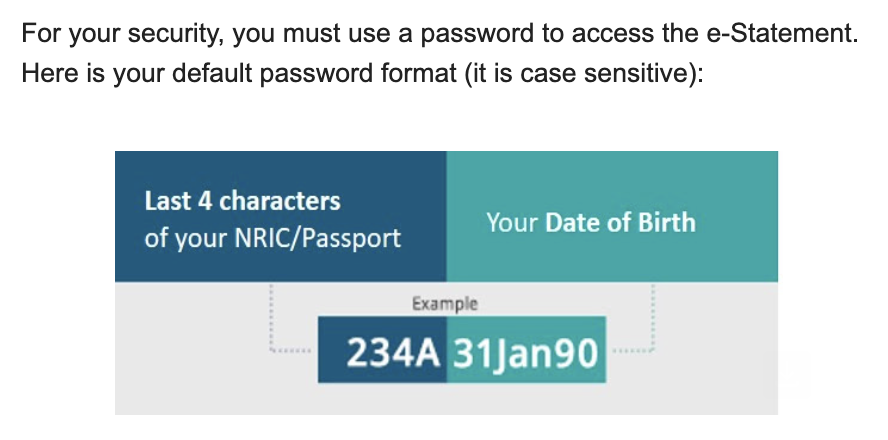This screenshot has height=440, width=888.
Task: Click the word 'e-Statement' in the first line
Action: (782, 33)
